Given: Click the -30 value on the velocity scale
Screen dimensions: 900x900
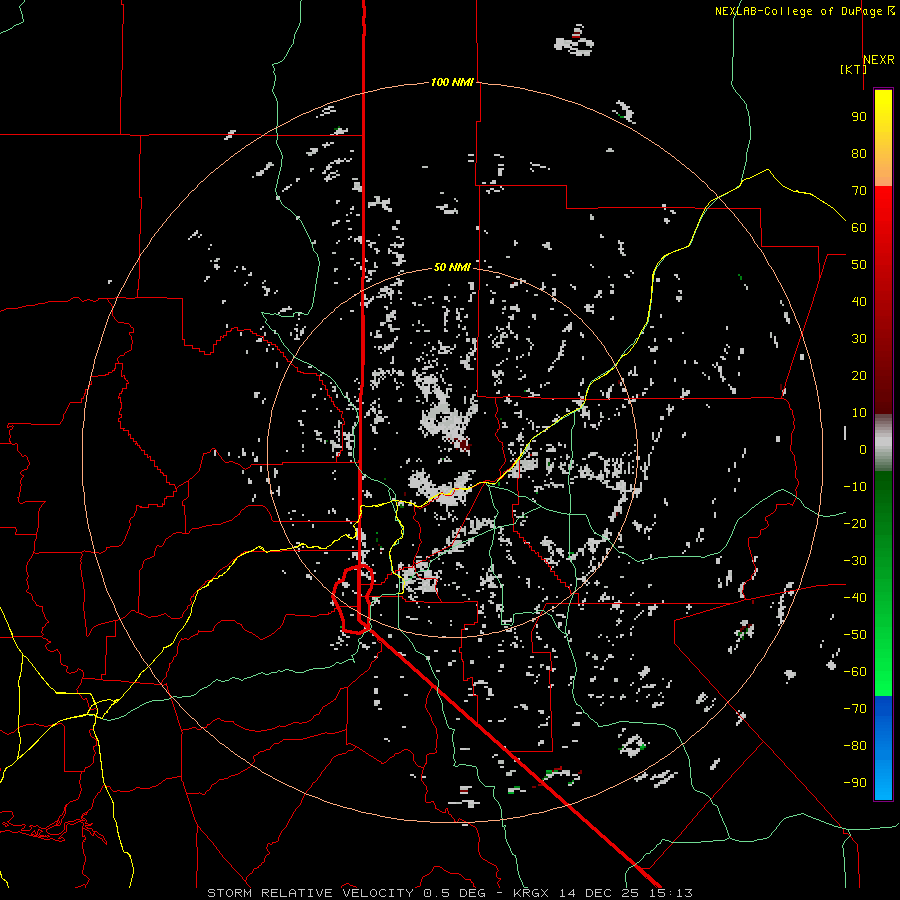Looking at the screenshot, I should coord(855,561).
